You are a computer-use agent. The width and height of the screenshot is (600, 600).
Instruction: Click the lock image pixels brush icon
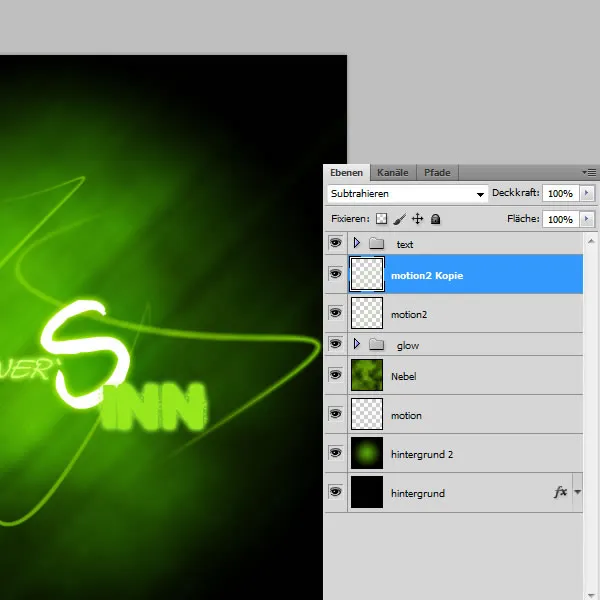(399, 218)
